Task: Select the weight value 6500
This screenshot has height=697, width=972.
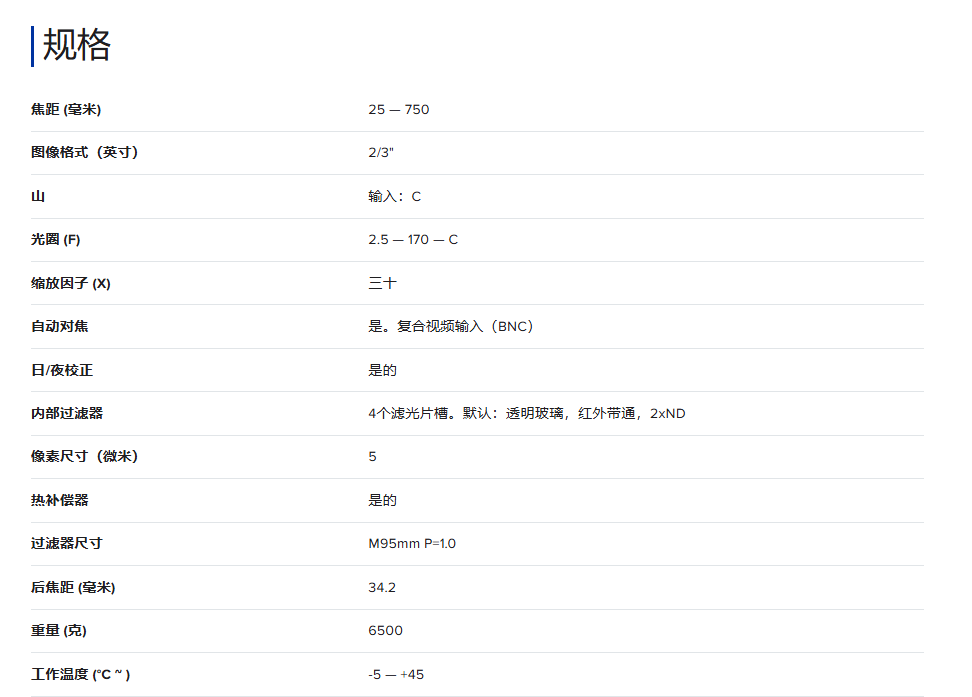Action: tap(385, 630)
